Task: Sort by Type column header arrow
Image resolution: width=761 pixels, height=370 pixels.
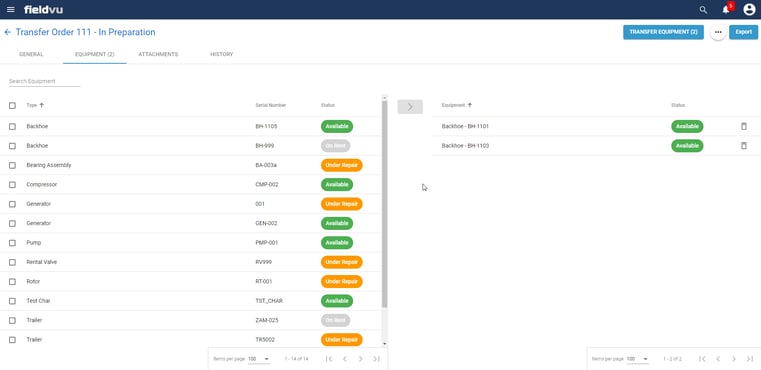Action: 42,105
